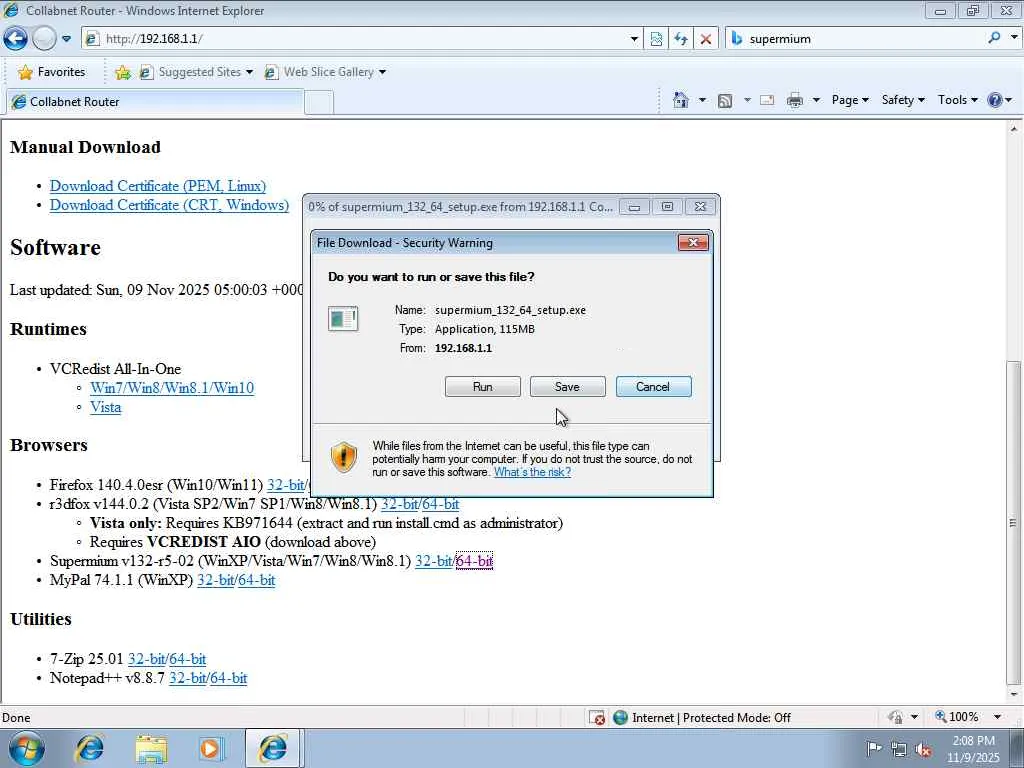Open search provider dropdown arrow
The image size is (1024, 768).
(x=1014, y=39)
